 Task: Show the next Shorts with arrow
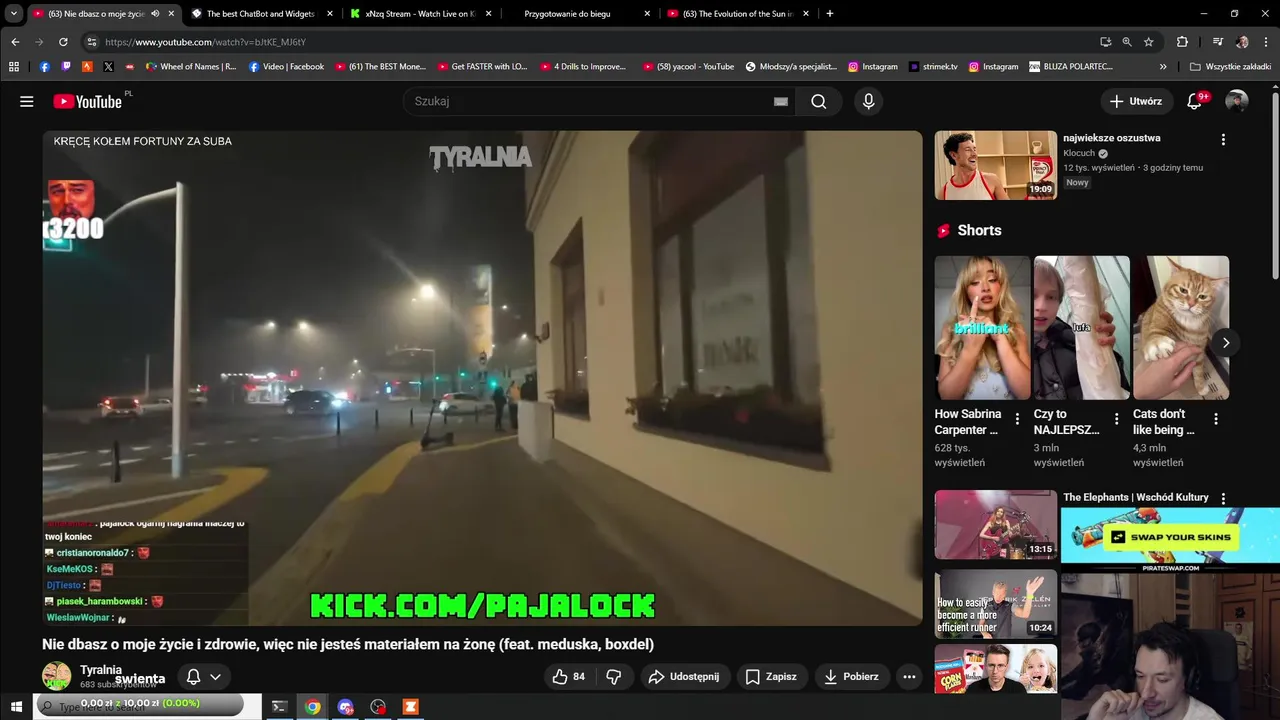(x=1226, y=343)
